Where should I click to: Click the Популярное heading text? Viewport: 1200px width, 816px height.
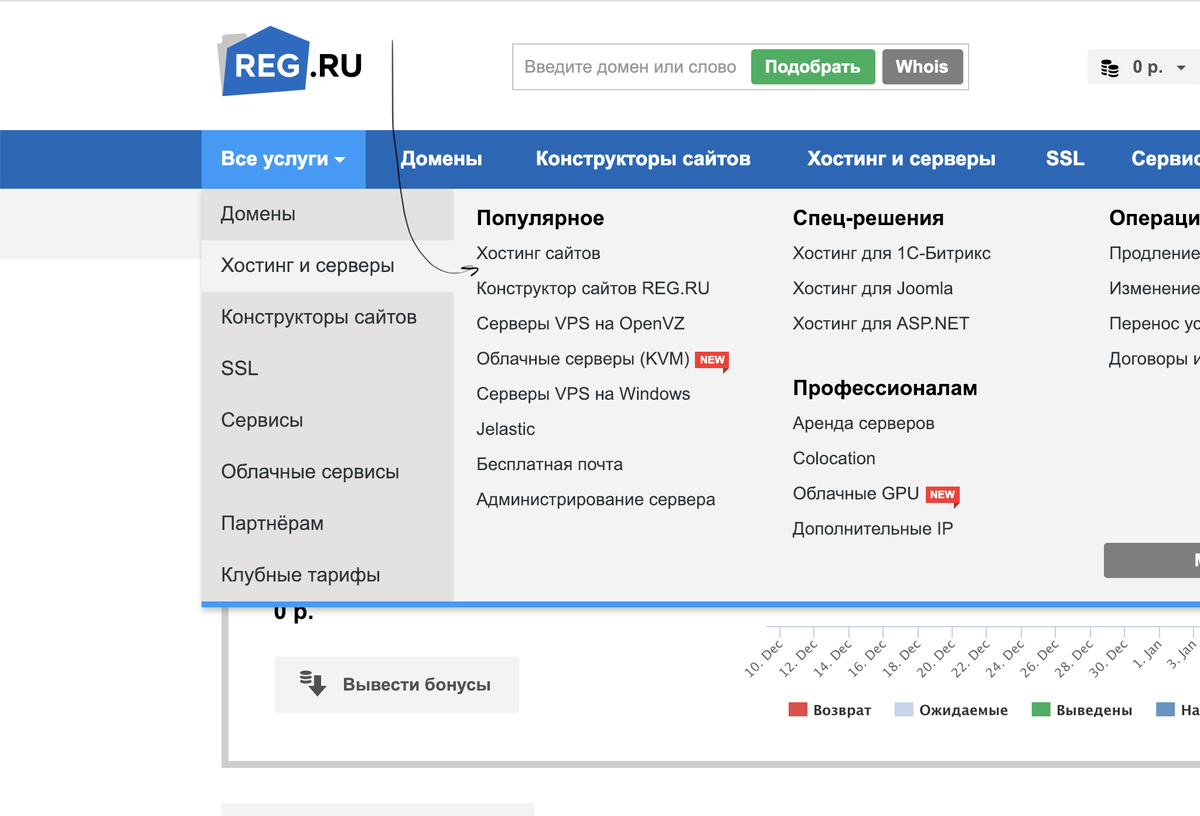540,218
